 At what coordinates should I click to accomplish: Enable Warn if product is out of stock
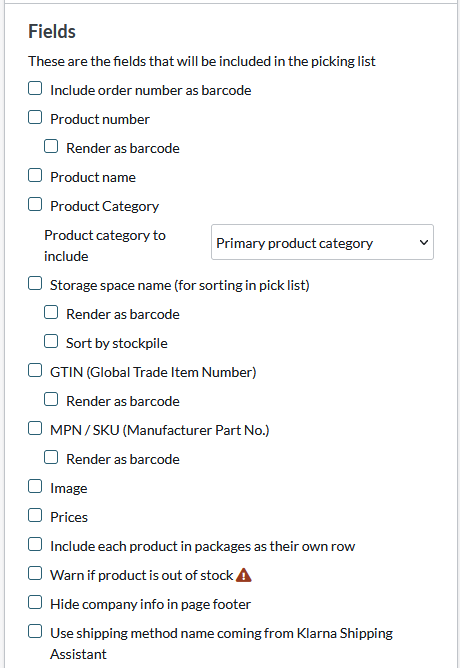coord(35,573)
